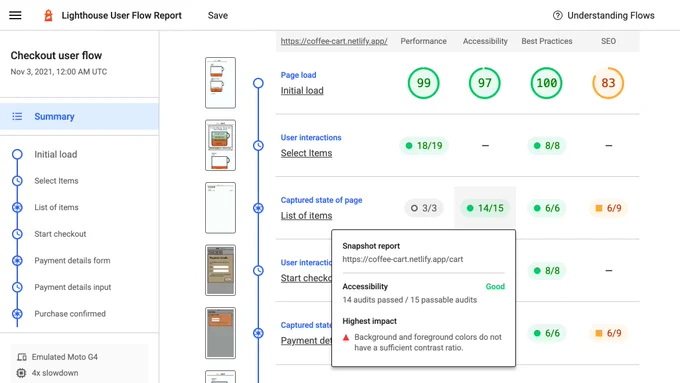Open the Select Items report link

coord(306,153)
